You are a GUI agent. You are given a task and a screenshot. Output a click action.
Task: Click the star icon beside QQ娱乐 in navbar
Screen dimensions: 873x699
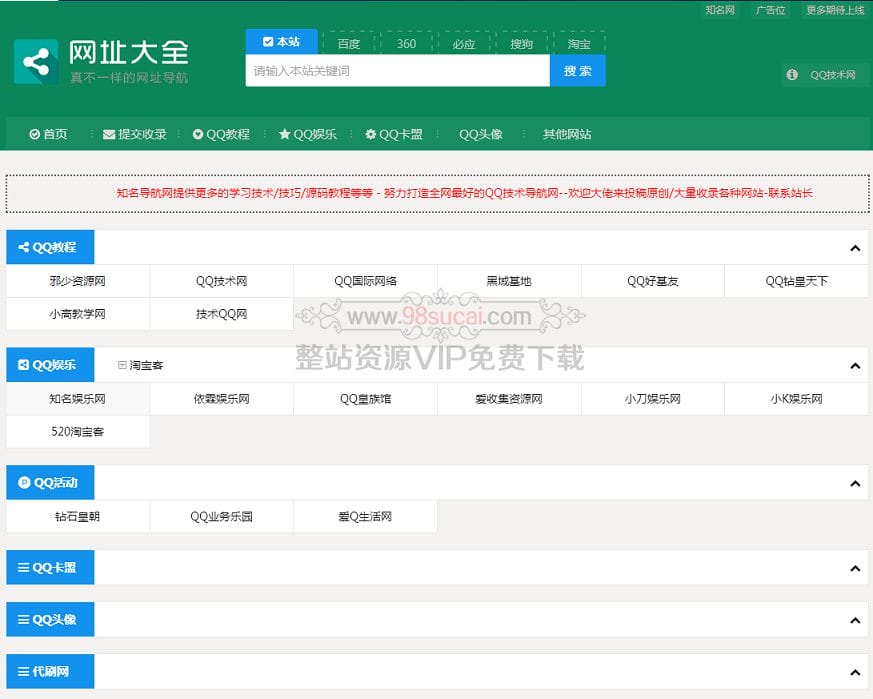tap(285, 133)
